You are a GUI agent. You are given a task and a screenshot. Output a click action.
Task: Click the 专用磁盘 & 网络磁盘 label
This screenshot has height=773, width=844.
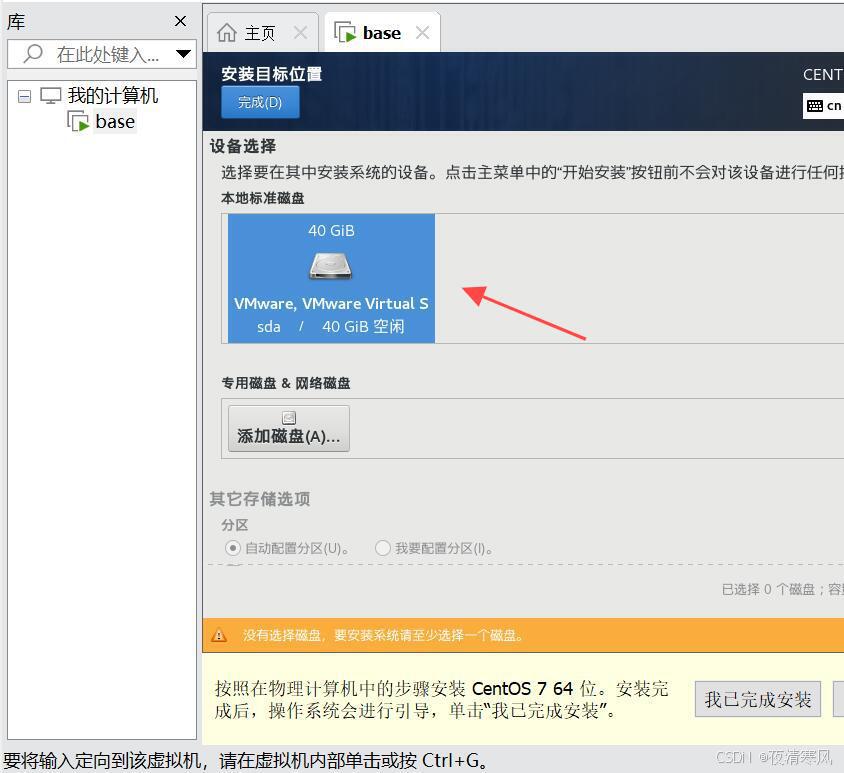click(286, 383)
